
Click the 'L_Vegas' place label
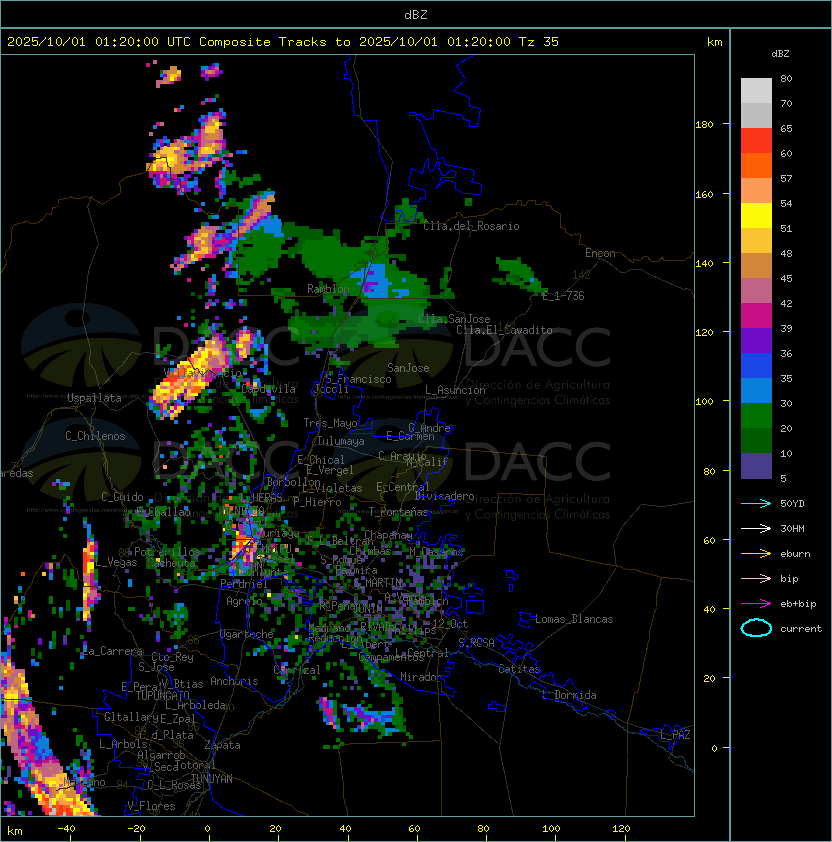tap(116, 562)
